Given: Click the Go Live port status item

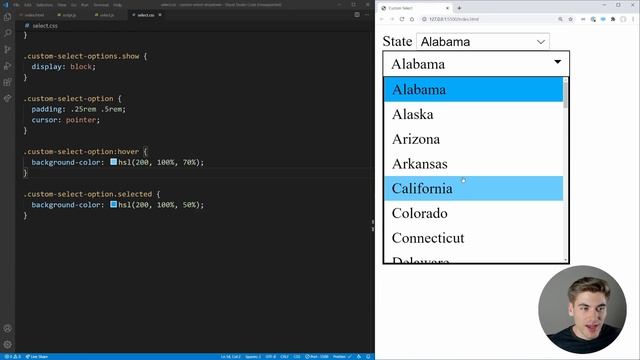Looking at the screenshot, I should click(x=317, y=357).
